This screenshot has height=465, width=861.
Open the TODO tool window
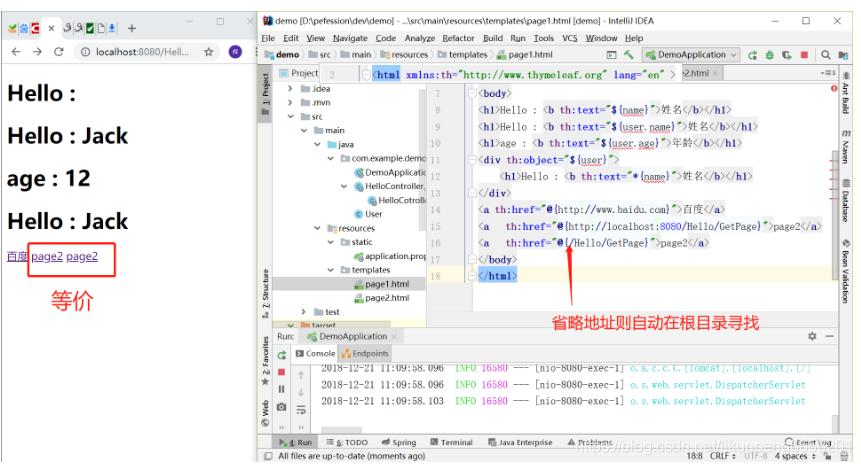coord(347,442)
